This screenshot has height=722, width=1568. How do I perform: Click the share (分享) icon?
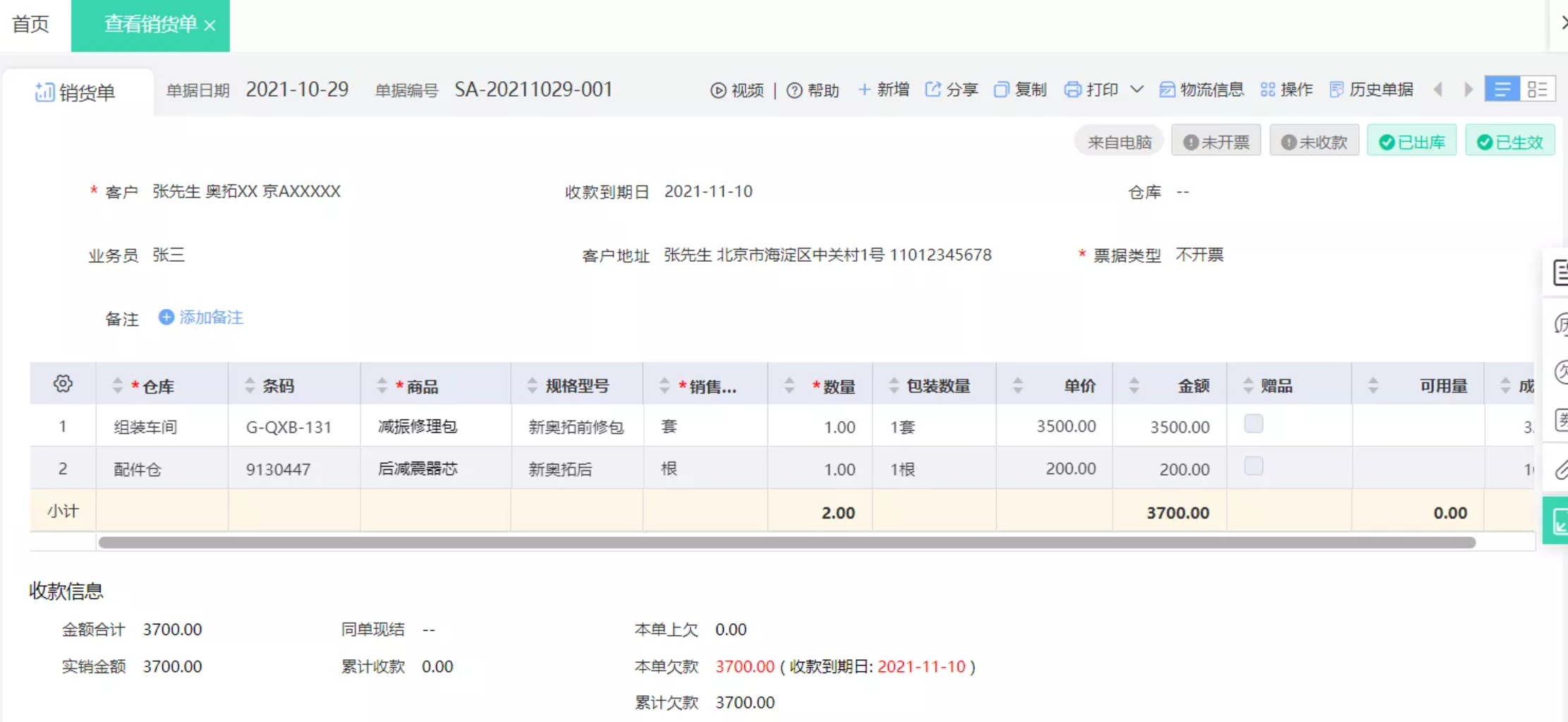point(932,90)
